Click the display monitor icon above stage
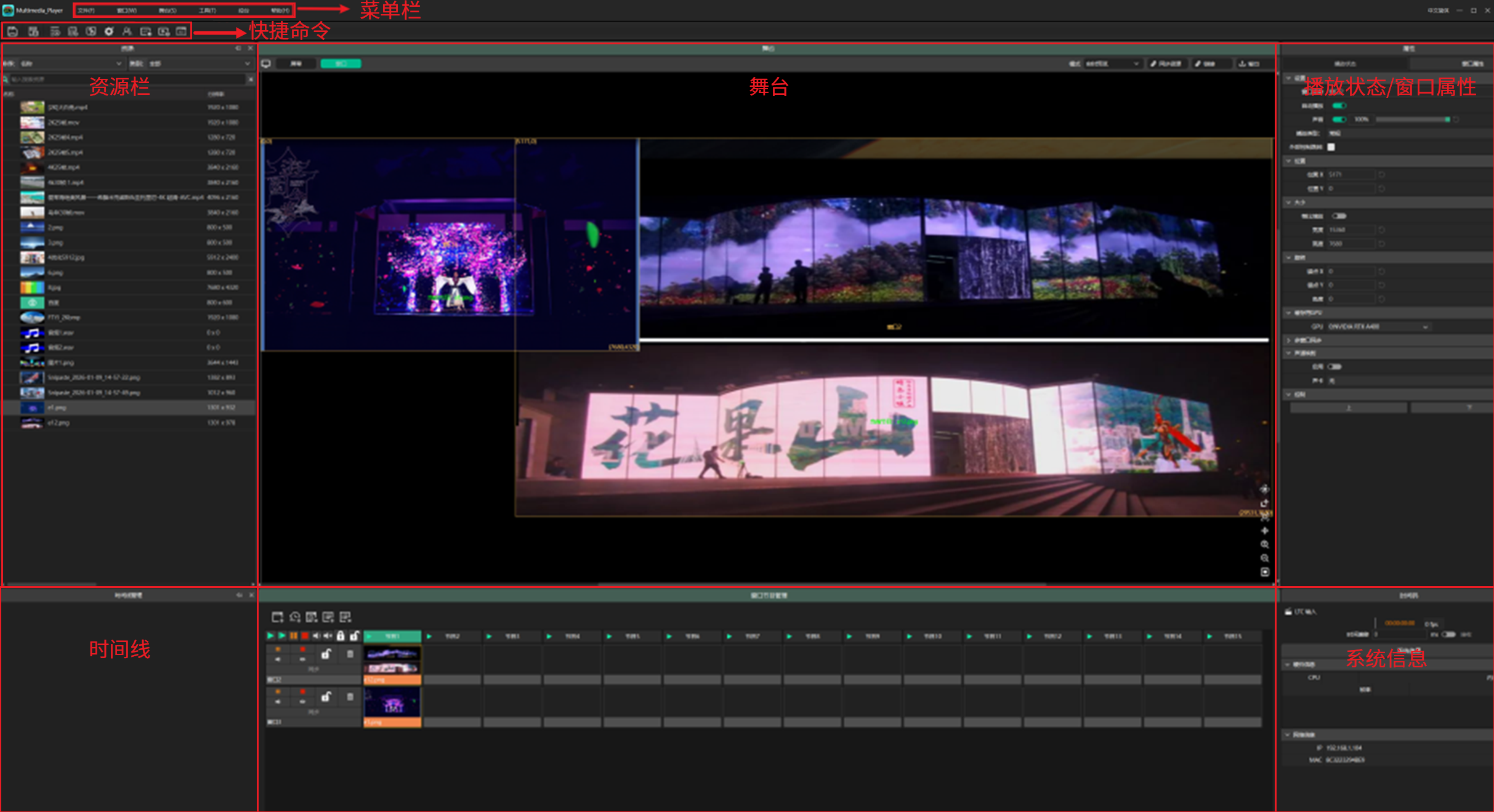 266,64
